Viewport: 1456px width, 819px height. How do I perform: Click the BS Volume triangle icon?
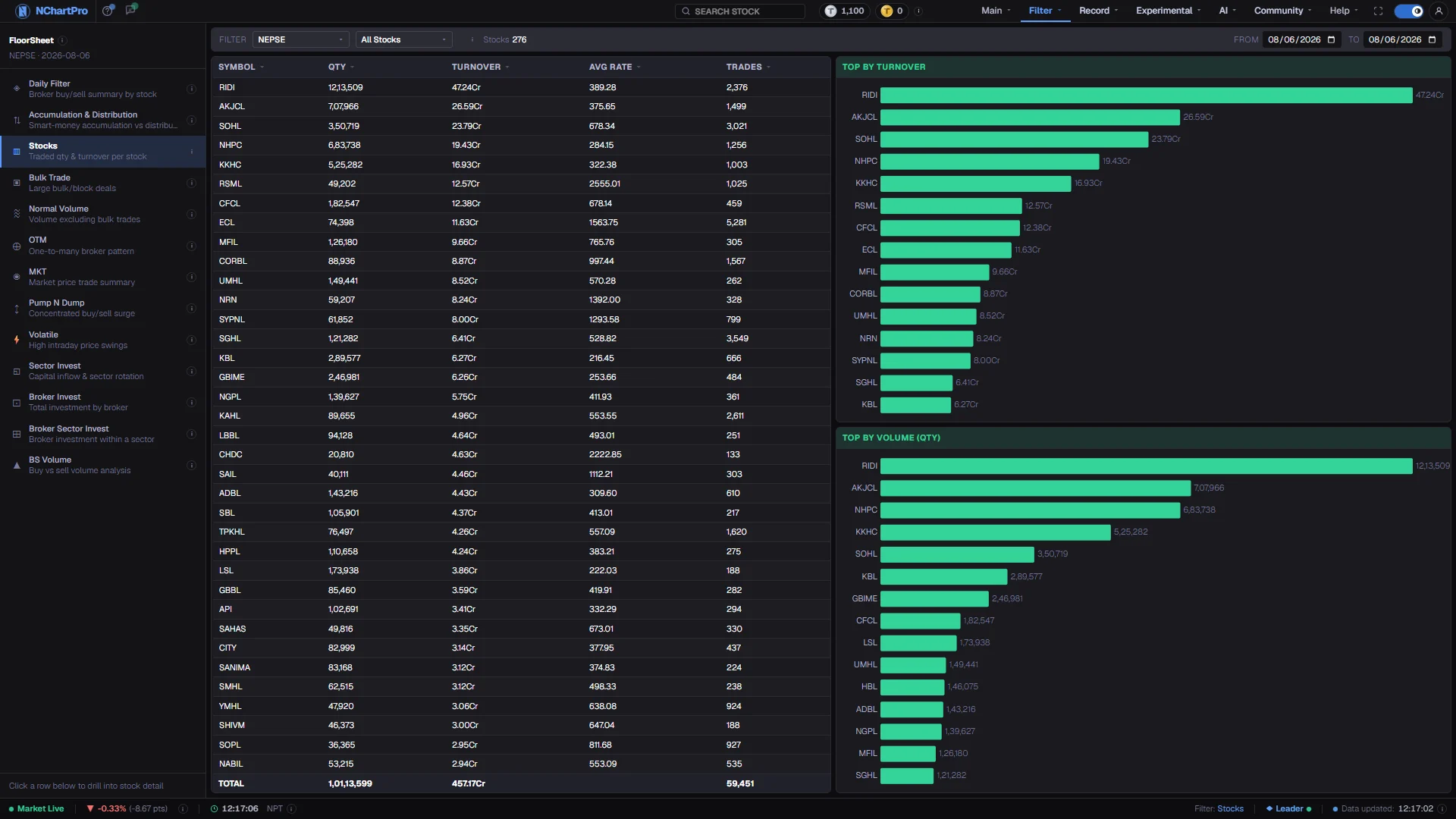(x=17, y=466)
